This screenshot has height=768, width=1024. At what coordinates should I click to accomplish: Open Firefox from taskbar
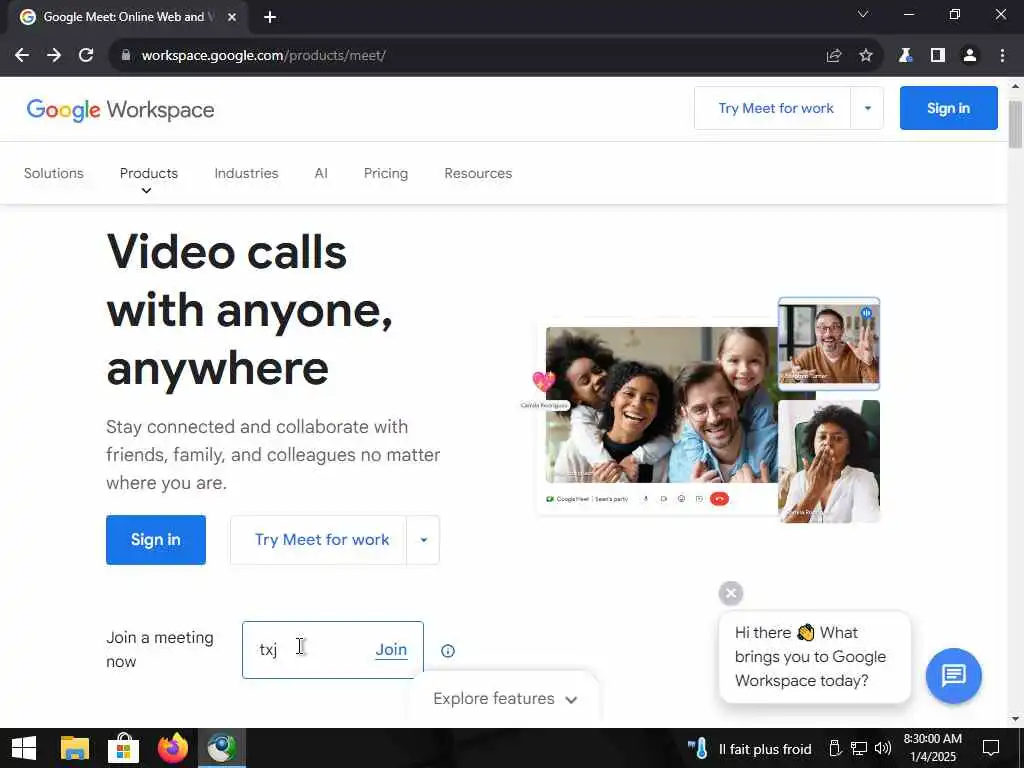[x=172, y=748]
